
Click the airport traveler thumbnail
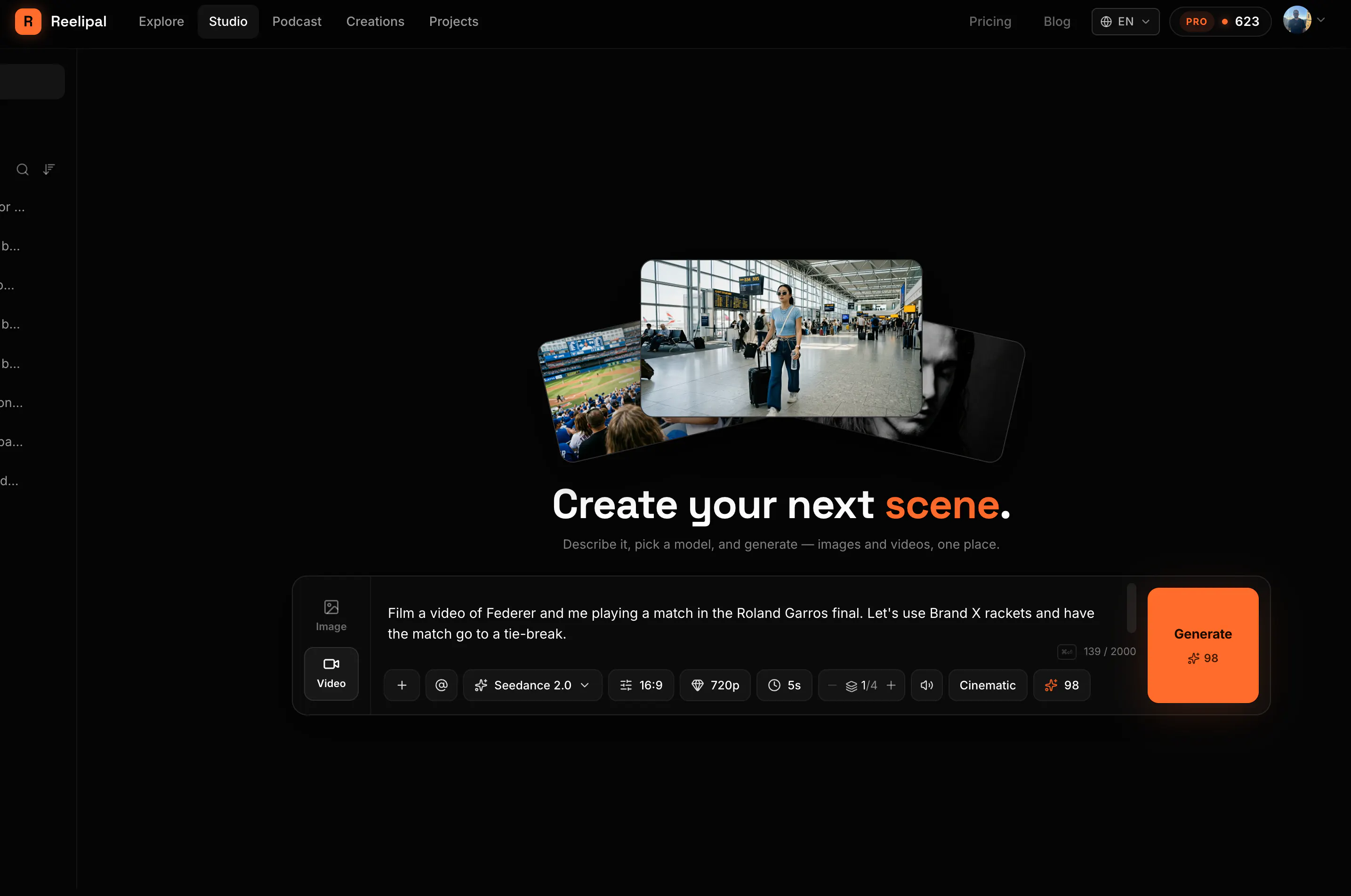click(x=780, y=338)
